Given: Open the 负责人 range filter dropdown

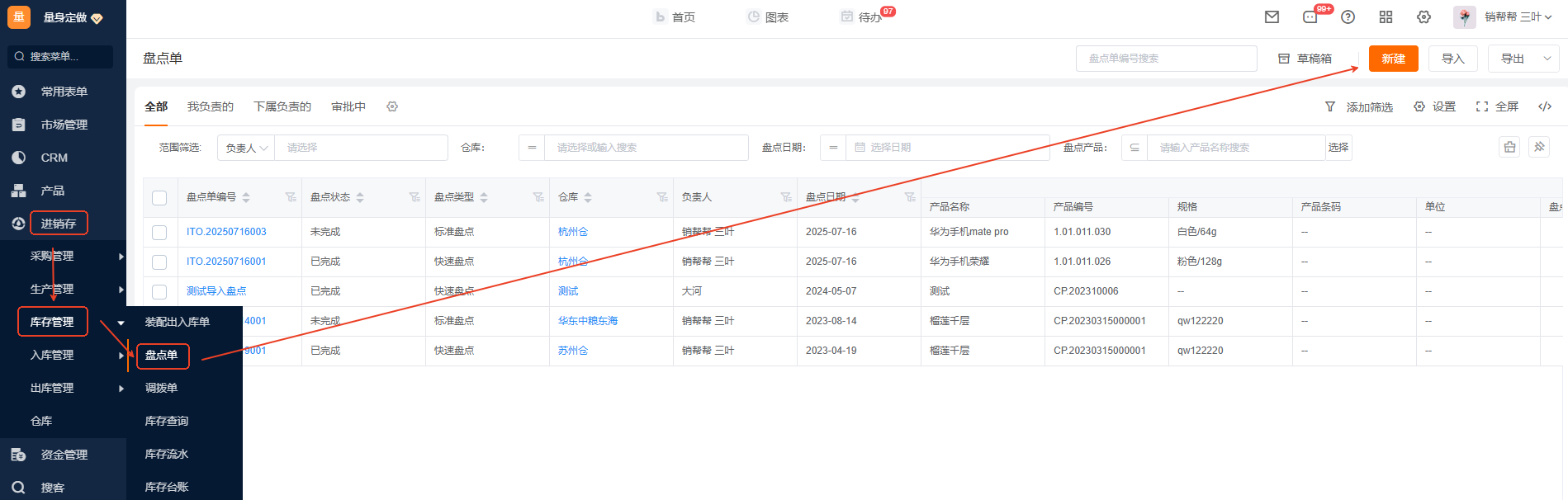Looking at the screenshot, I should (x=246, y=148).
